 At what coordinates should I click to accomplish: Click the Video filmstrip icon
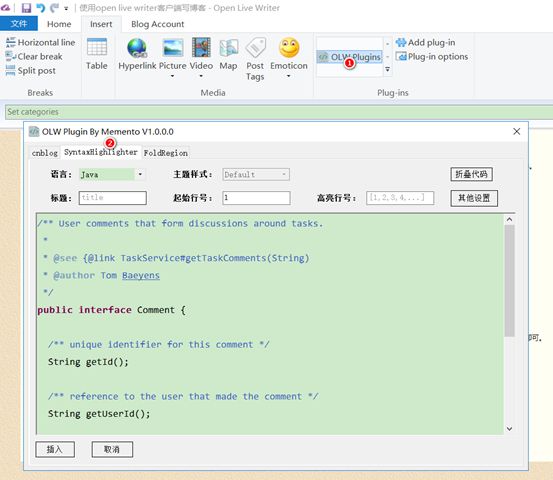tap(201, 48)
